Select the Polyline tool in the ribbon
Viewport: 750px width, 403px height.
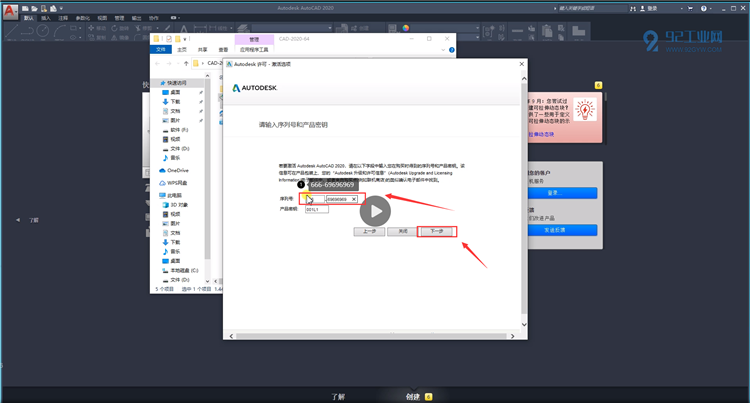[27, 31]
